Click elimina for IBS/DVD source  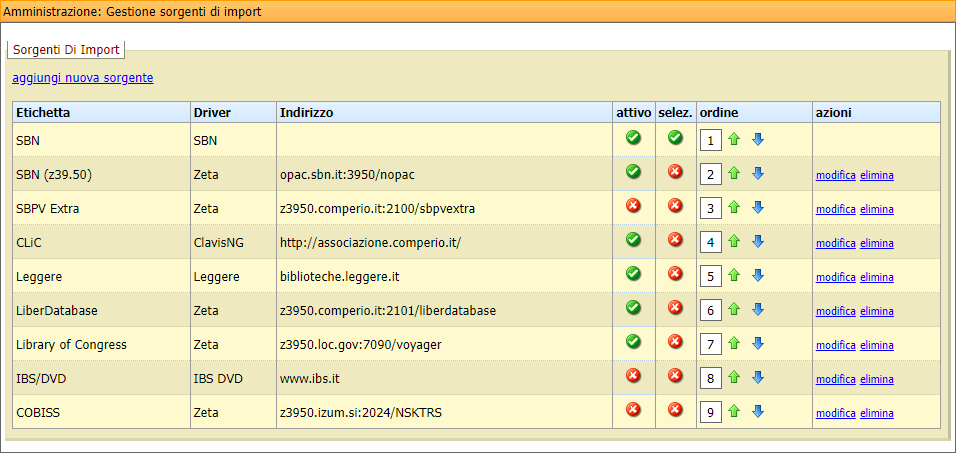[877, 379]
